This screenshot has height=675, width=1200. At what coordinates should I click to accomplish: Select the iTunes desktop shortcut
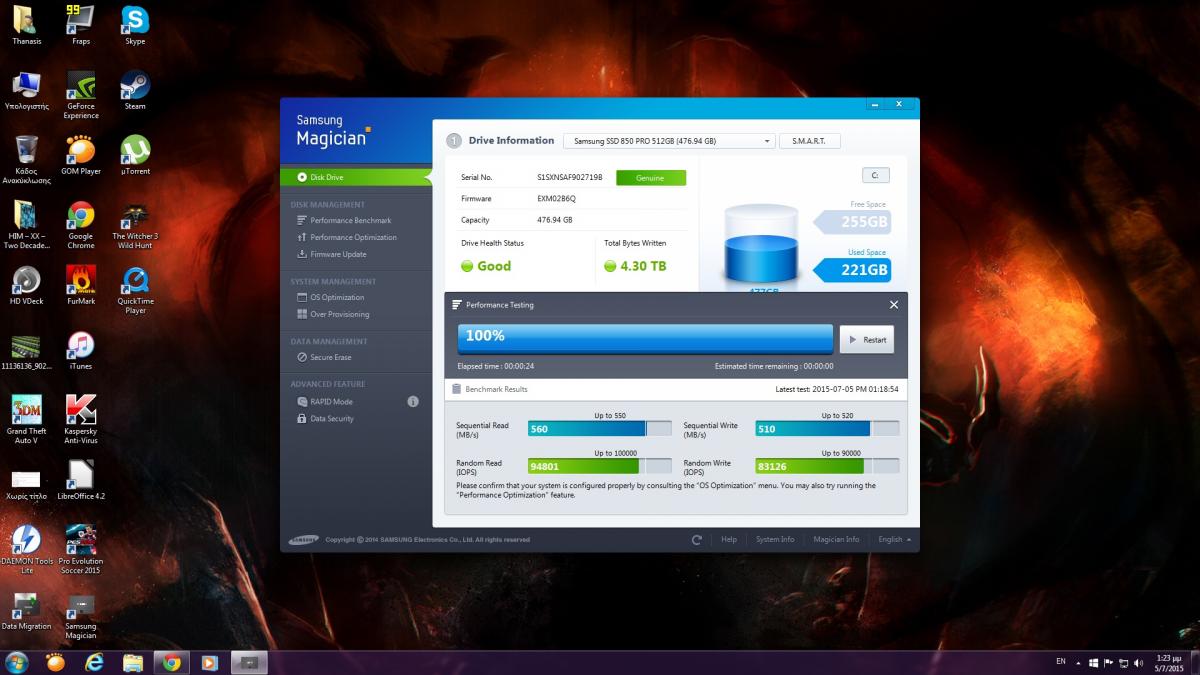pyautogui.click(x=81, y=349)
